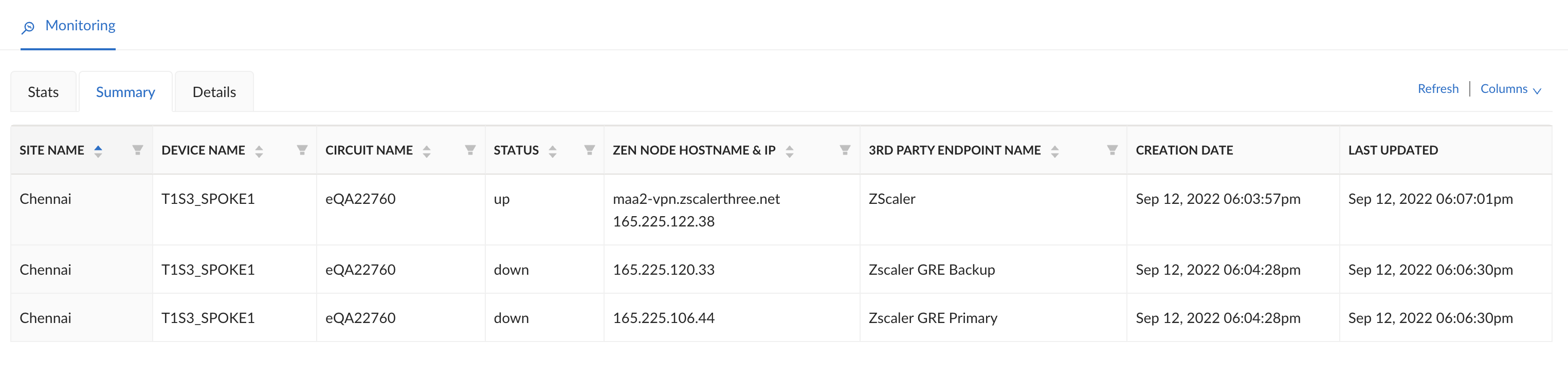1568x380 pixels.
Task: Open the Status column filter icon
Action: click(x=589, y=150)
